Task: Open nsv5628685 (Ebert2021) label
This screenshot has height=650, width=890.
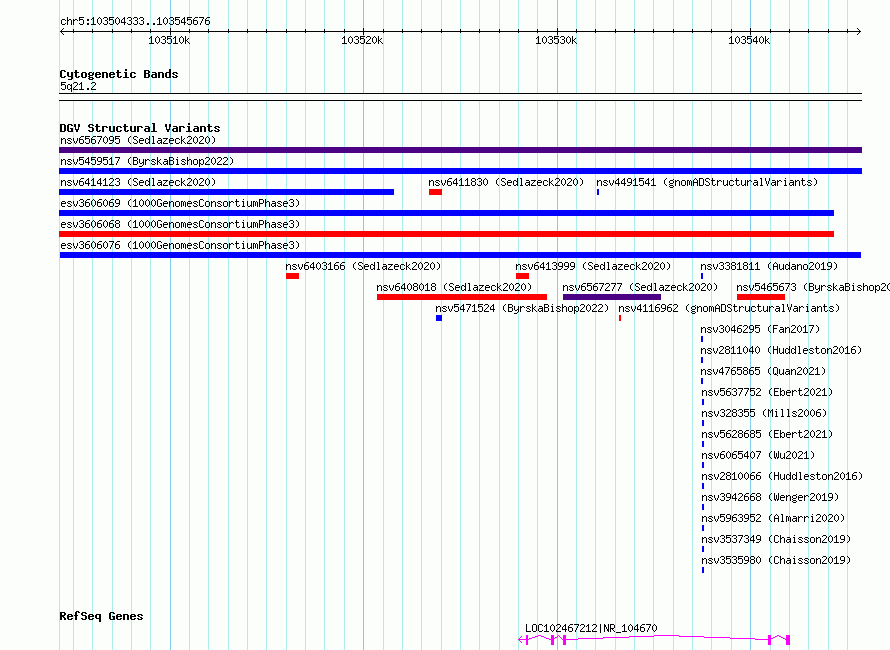Action: click(x=767, y=434)
